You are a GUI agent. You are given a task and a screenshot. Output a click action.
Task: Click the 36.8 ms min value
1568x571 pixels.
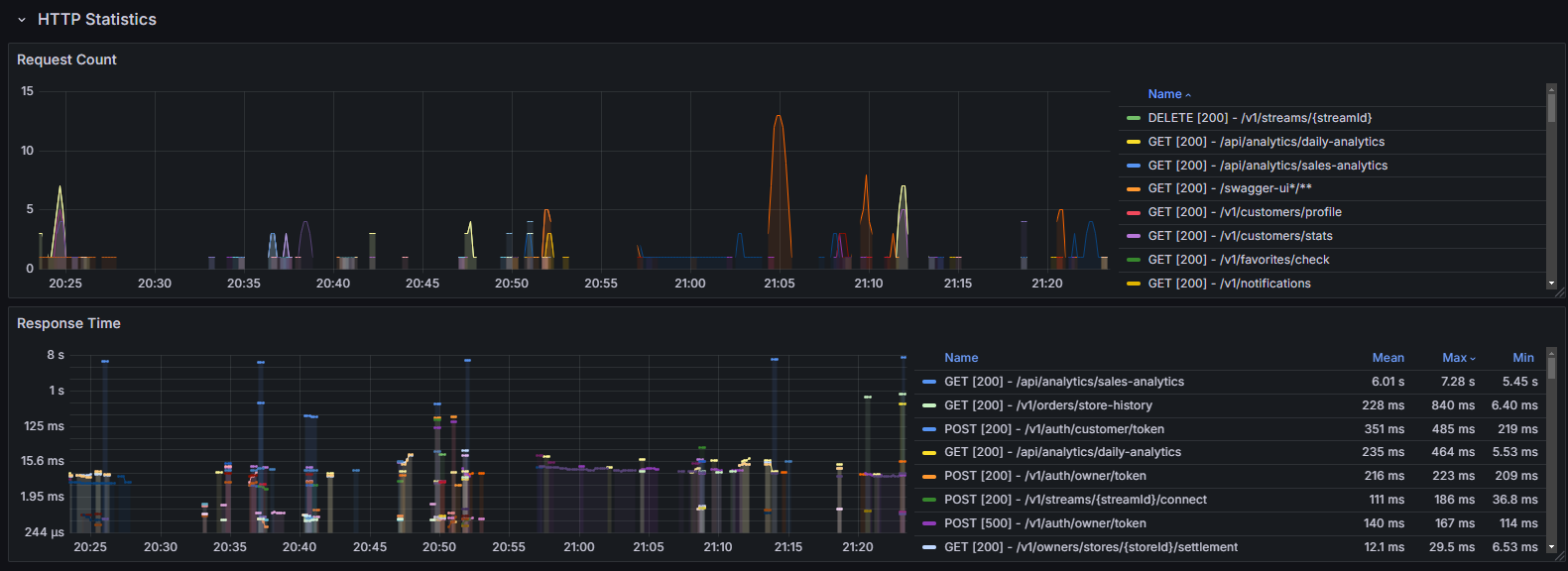click(x=1515, y=500)
